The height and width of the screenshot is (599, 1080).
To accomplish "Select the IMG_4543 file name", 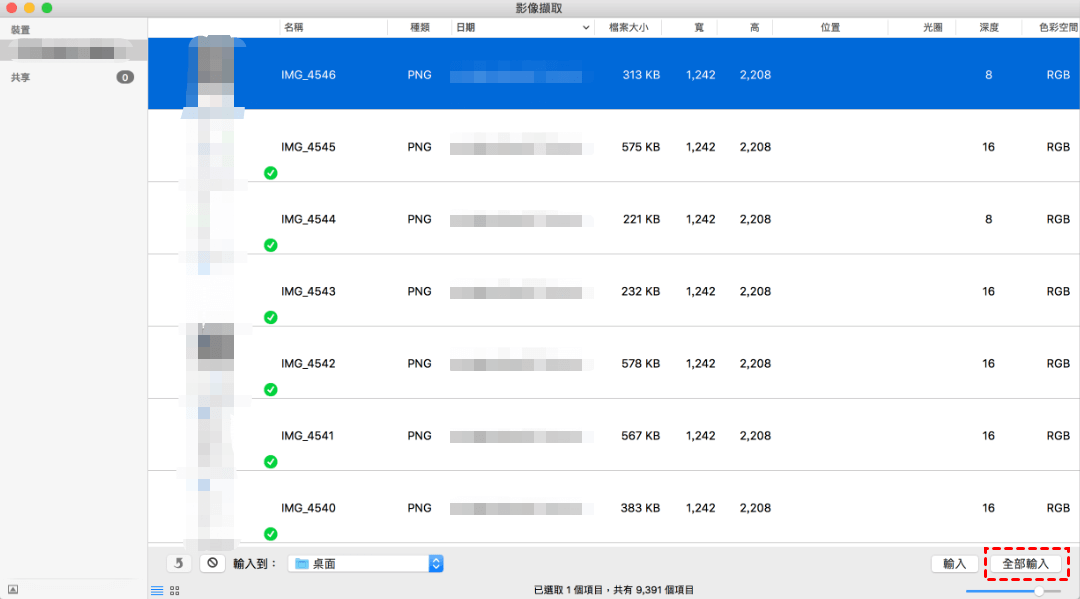I will pos(308,292).
